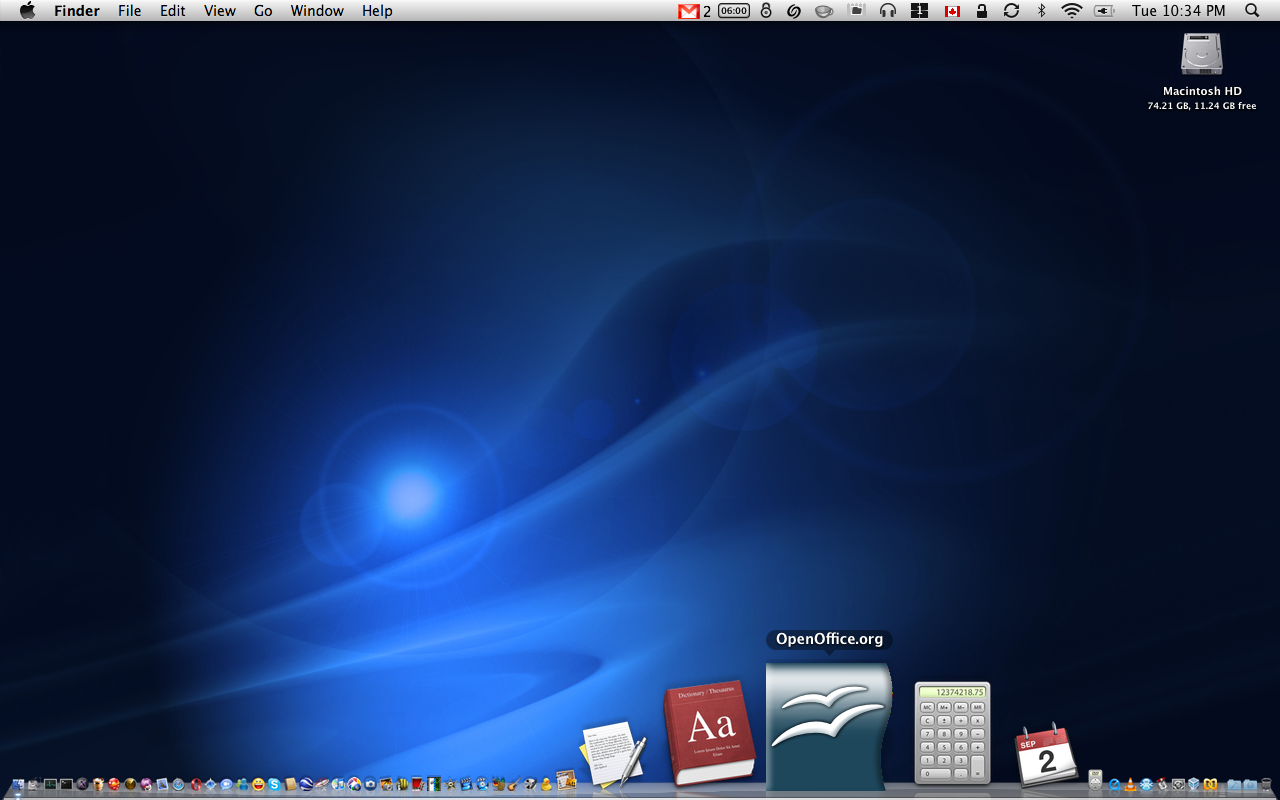This screenshot has width=1280, height=800.
Task: Open the keychain lock-ring menu bar icon
Action: 766,11
